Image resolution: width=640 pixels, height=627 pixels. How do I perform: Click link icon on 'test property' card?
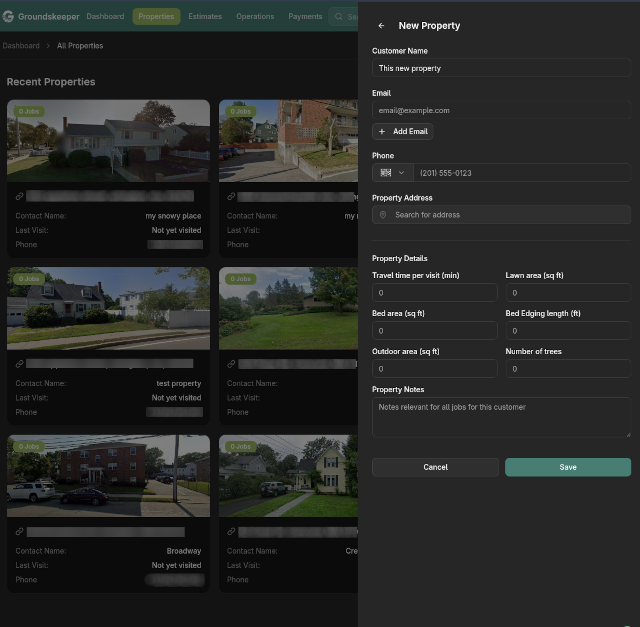pyautogui.click(x=20, y=365)
